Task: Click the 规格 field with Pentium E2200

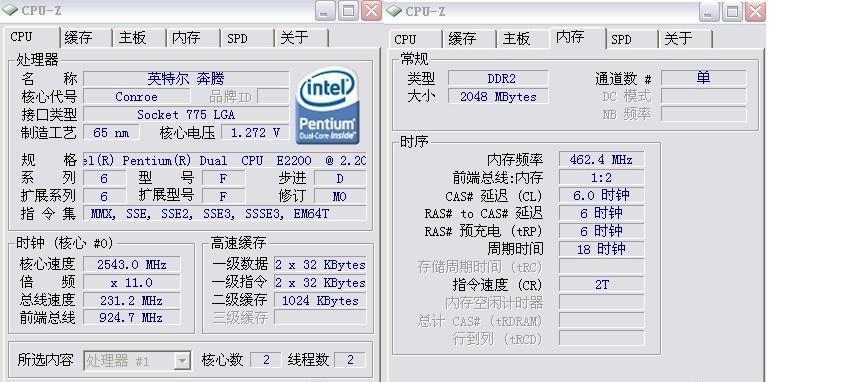Action: coord(225,161)
